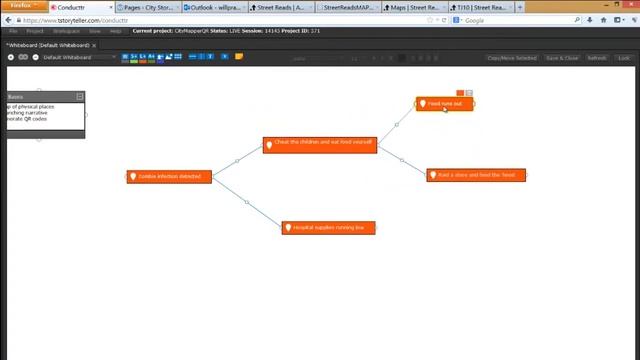Open the Help menu in Conducttr
The image size is (640, 360).
(116, 31)
